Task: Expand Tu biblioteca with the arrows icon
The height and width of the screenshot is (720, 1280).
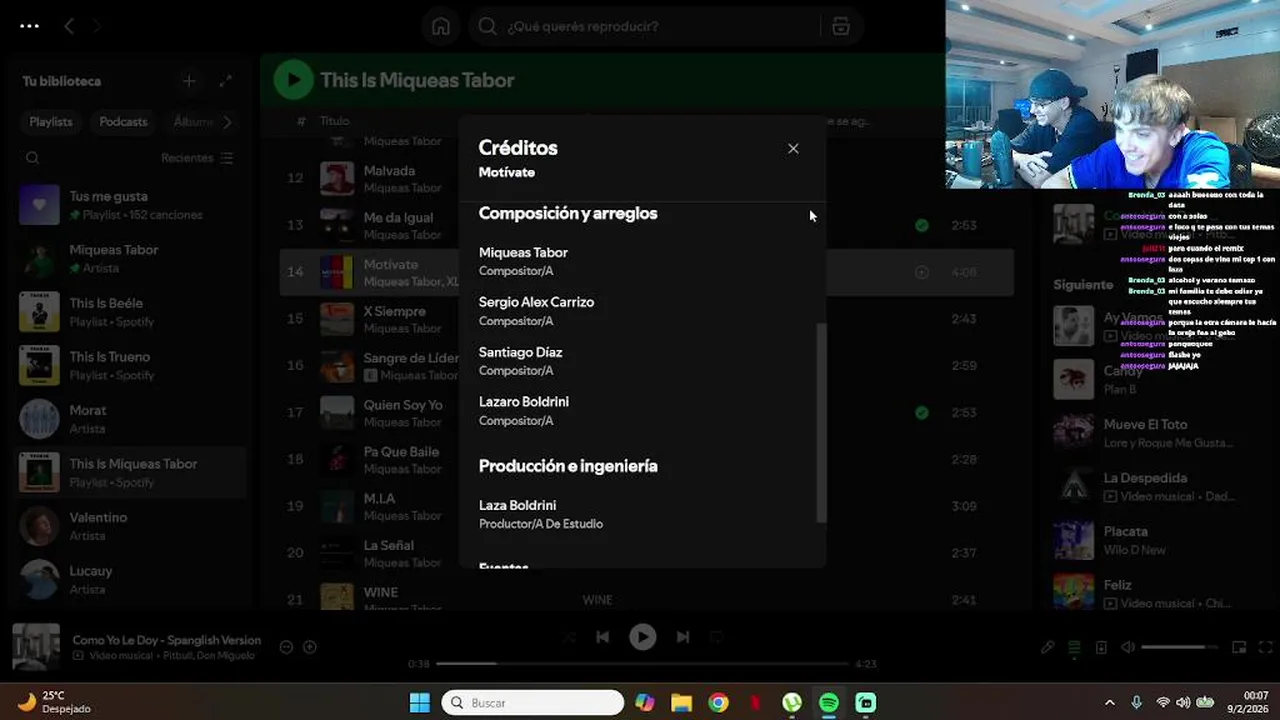Action: 226,81
